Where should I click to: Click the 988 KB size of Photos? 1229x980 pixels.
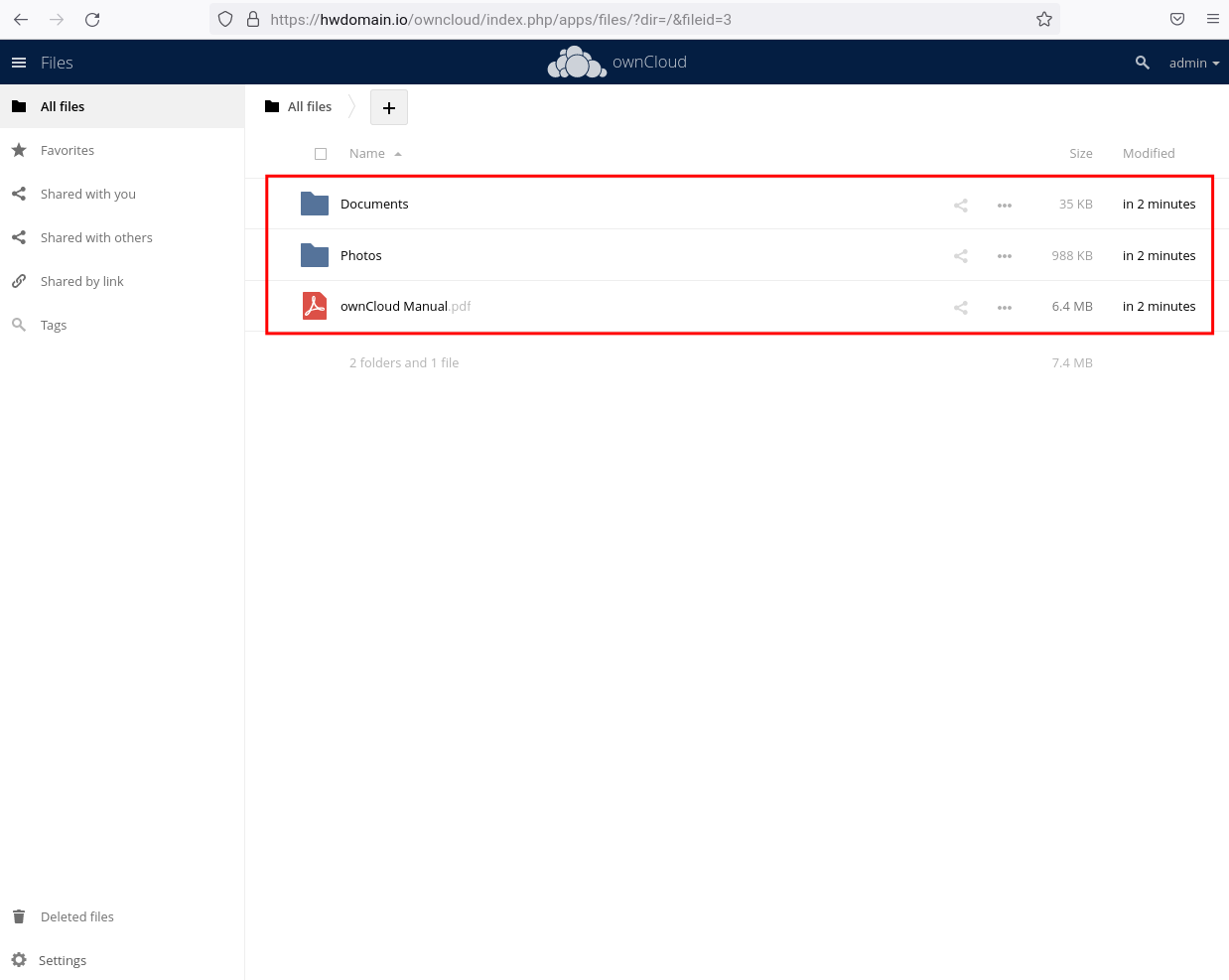(1072, 255)
